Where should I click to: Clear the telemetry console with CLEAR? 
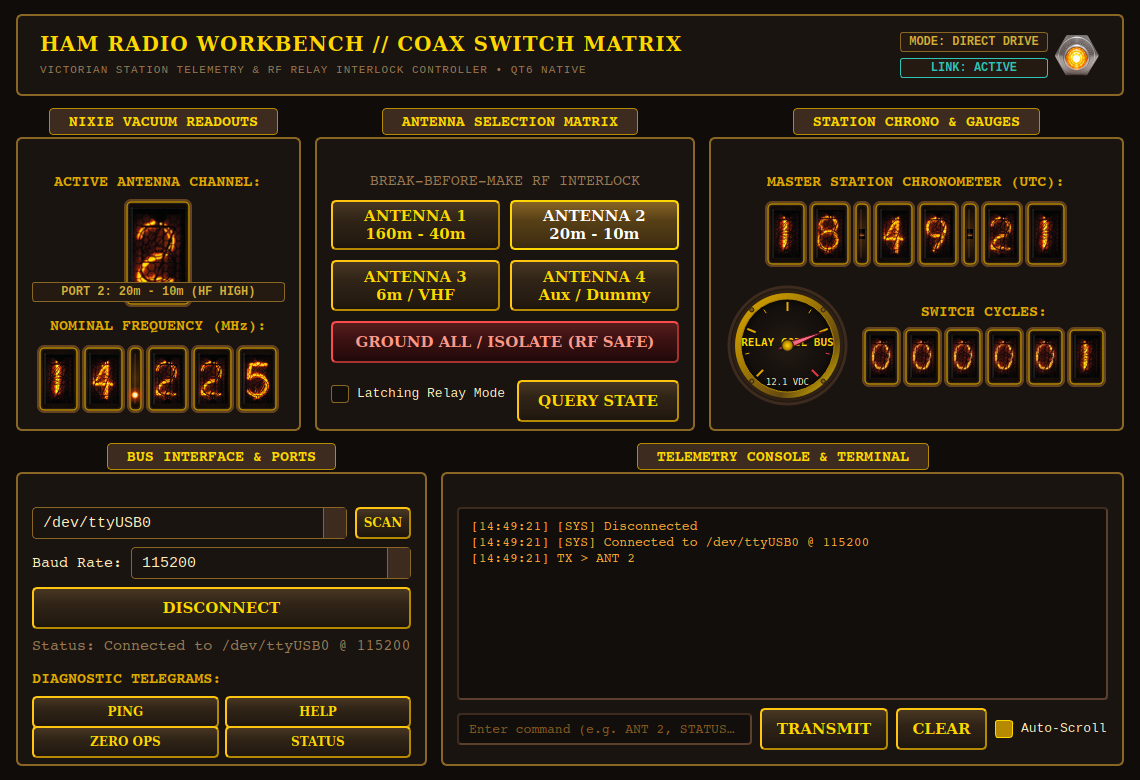click(941, 728)
